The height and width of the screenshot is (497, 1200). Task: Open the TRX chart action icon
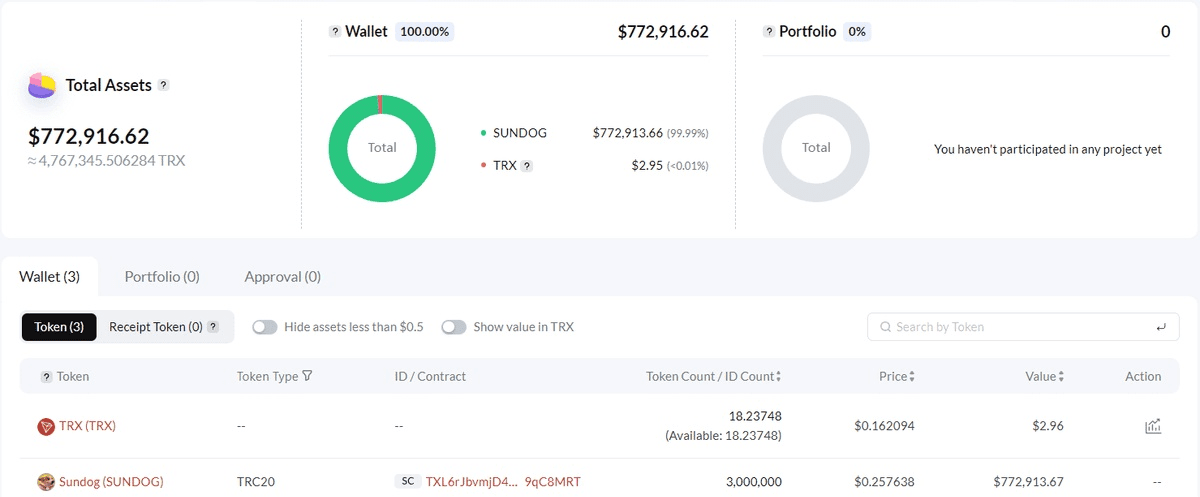pos(1153,427)
